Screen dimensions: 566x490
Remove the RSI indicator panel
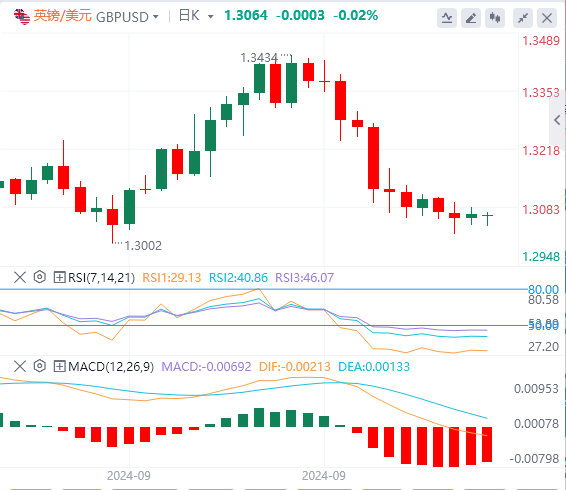click(x=20, y=277)
